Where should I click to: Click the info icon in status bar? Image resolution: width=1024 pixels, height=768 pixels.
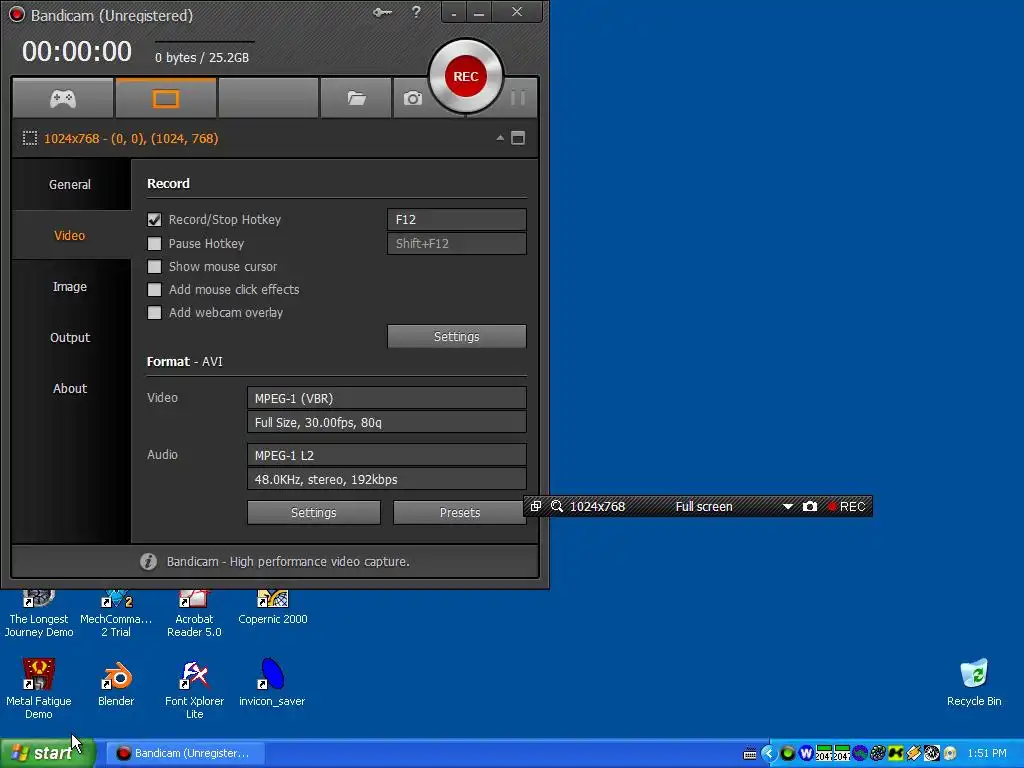148,561
